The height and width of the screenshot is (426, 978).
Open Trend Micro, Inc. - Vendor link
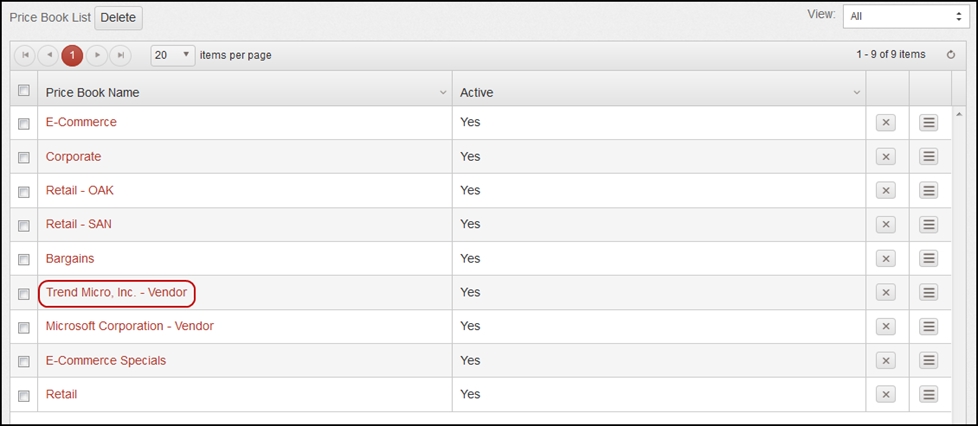coord(116,293)
